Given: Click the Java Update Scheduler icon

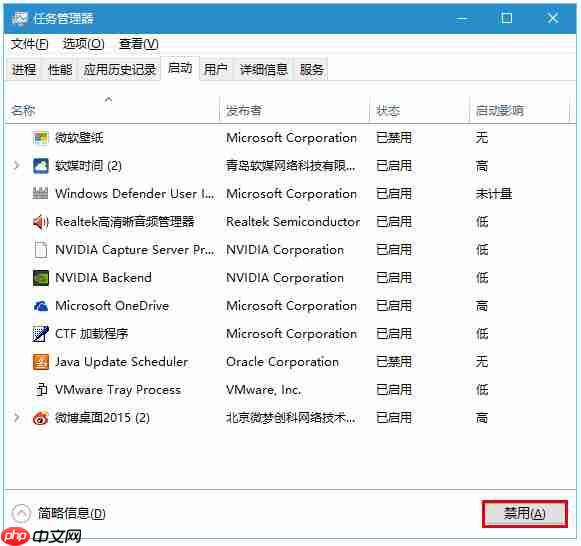Looking at the screenshot, I should pos(40,362).
